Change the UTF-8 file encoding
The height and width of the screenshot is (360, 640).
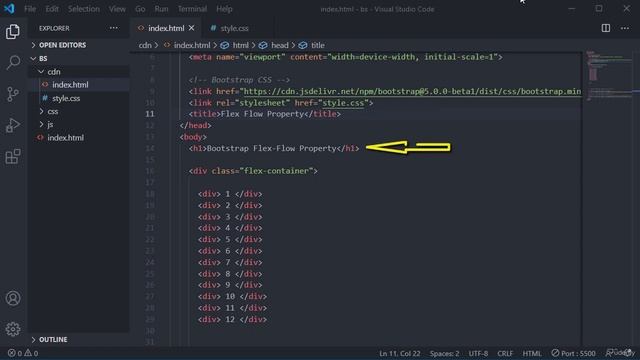point(478,353)
